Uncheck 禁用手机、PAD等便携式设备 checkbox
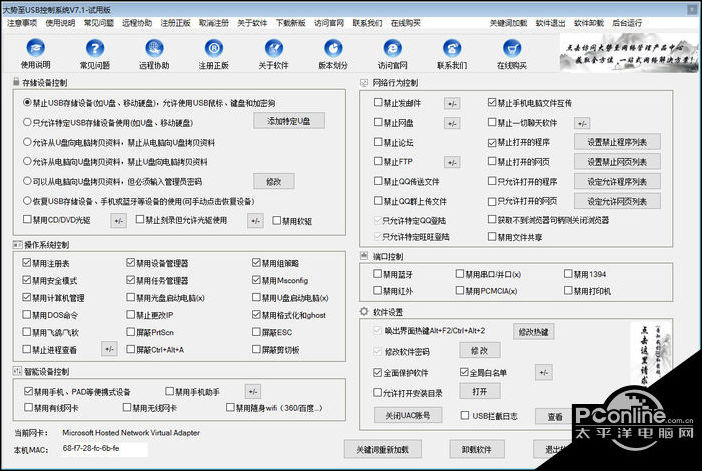This screenshot has height=471, width=702. 29,391
